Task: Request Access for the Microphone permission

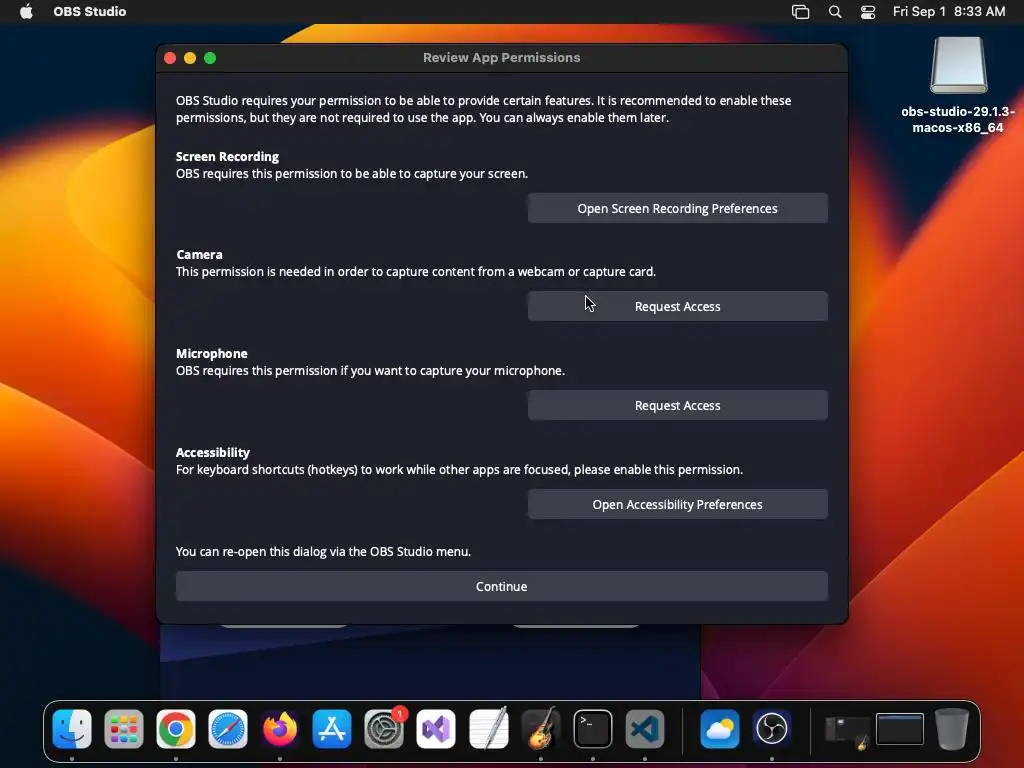Action: 677,406
